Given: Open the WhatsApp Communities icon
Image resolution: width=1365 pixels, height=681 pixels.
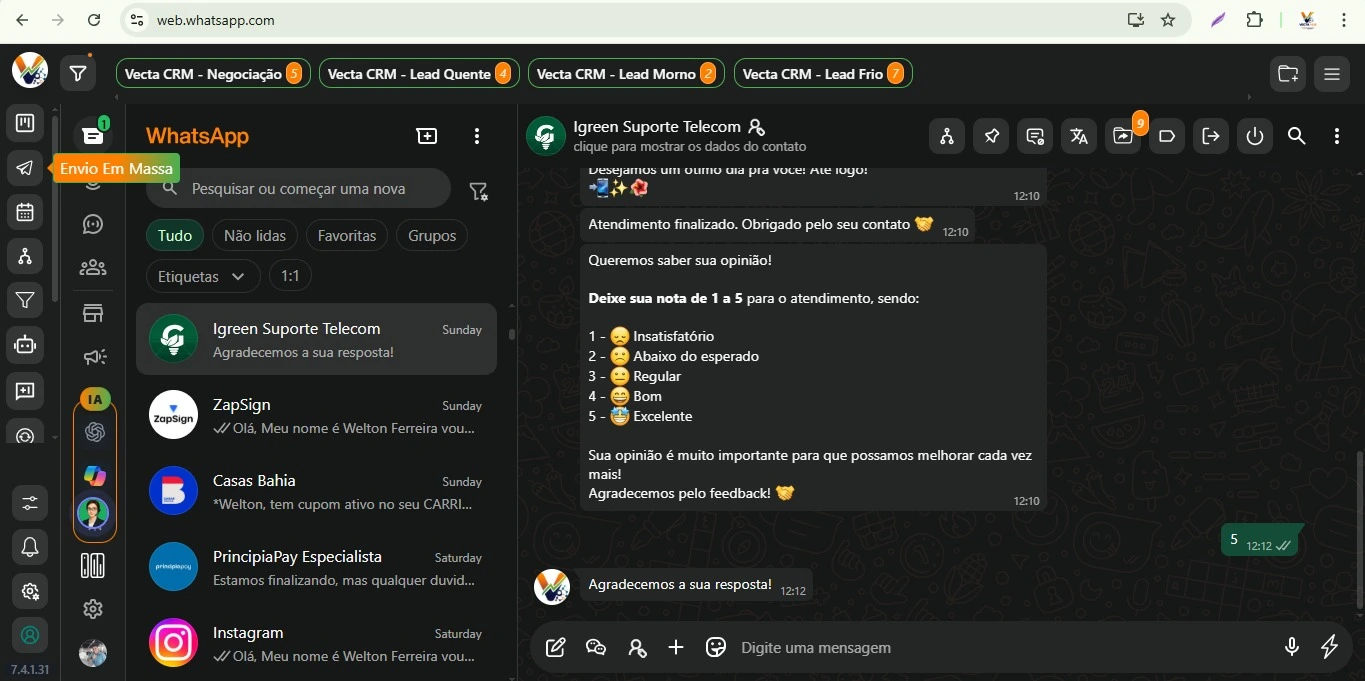Looking at the screenshot, I should tap(93, 268).
